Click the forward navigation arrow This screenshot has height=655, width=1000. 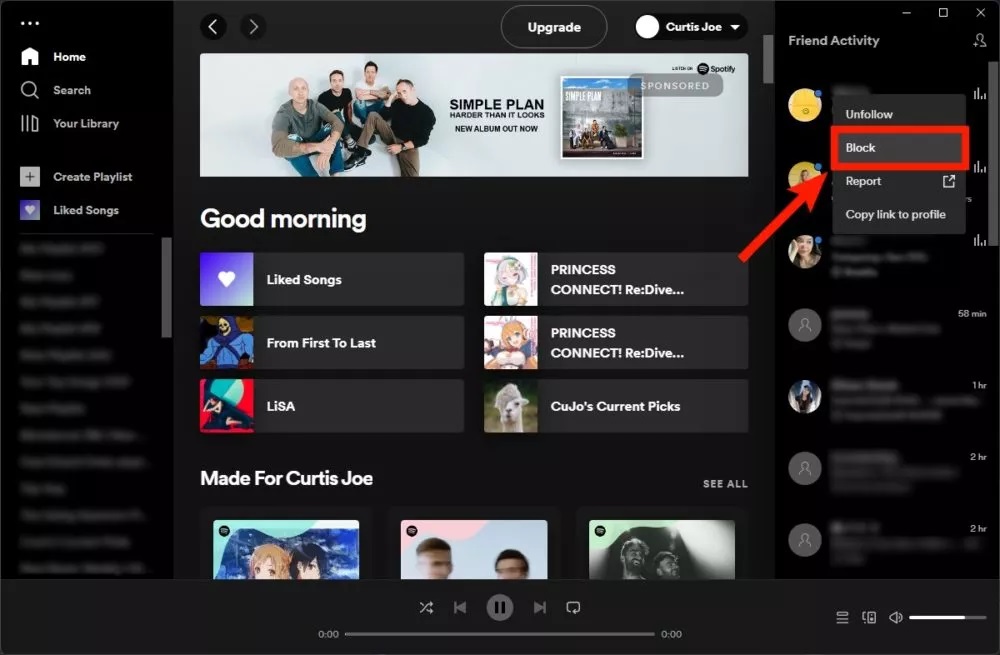(x=253, y=27)
